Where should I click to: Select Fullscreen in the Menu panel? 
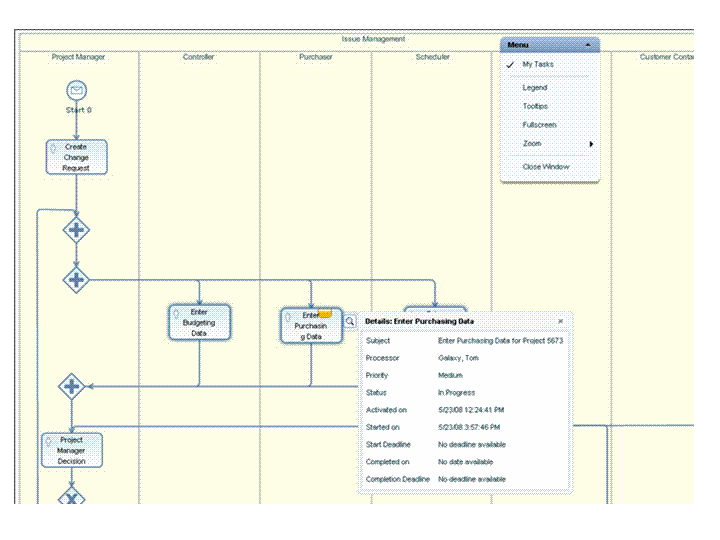click(539, 125)
